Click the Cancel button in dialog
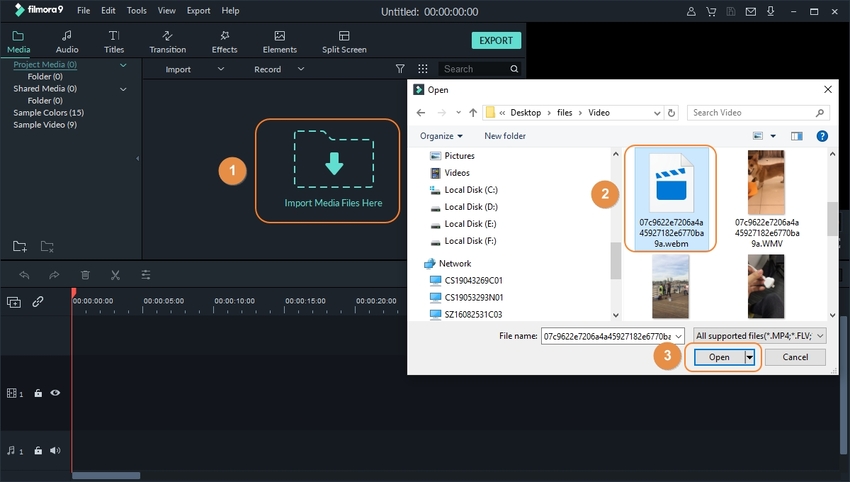 tap(795, 357)
